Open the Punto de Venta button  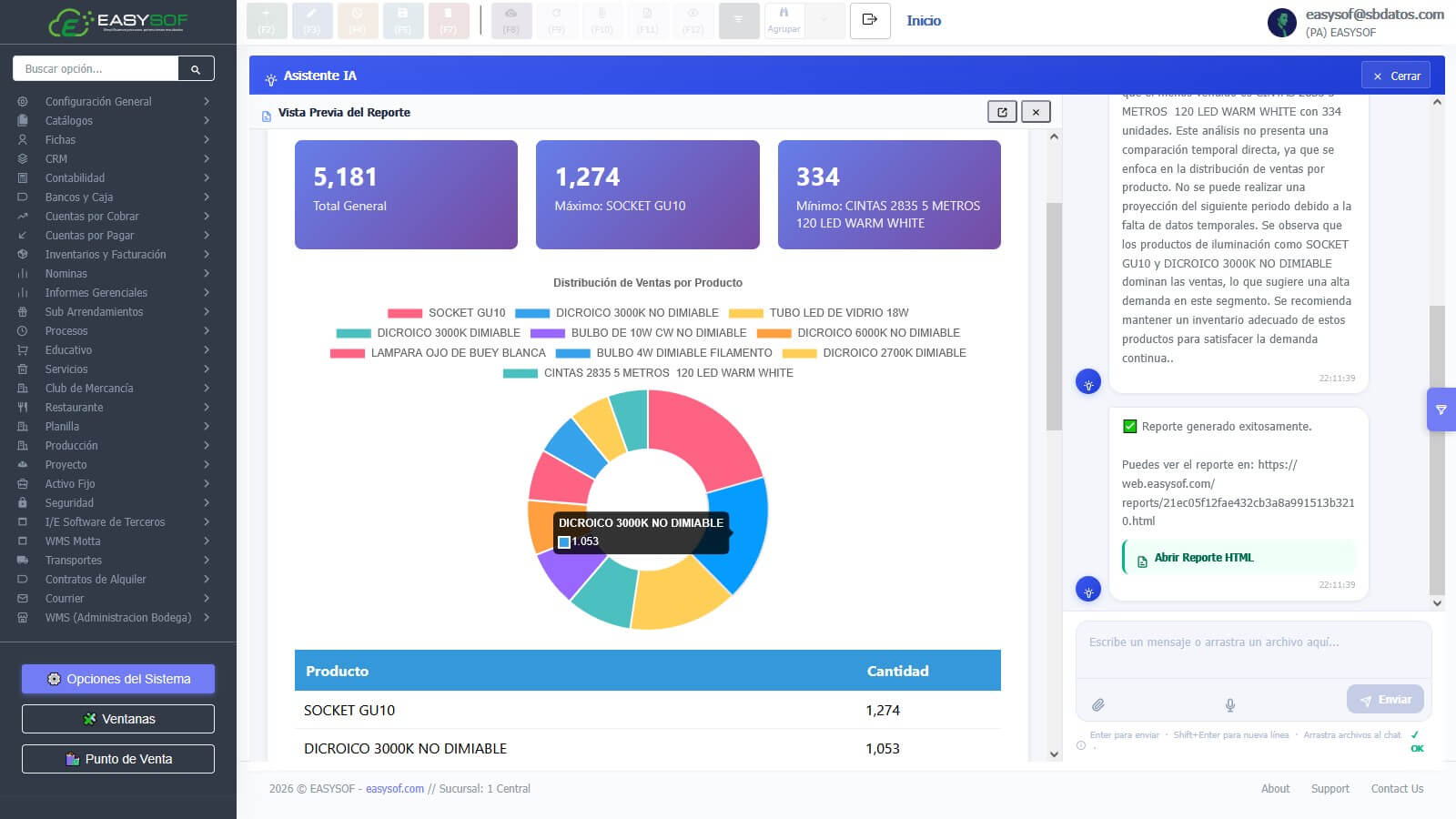118,759
